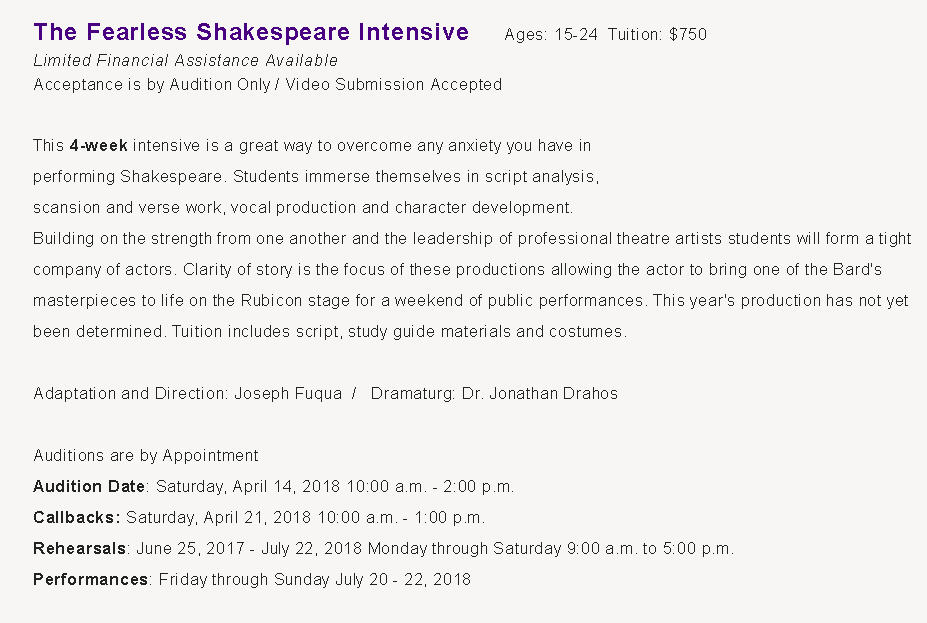Click the bold Callbacks label

tap(76, 518)
